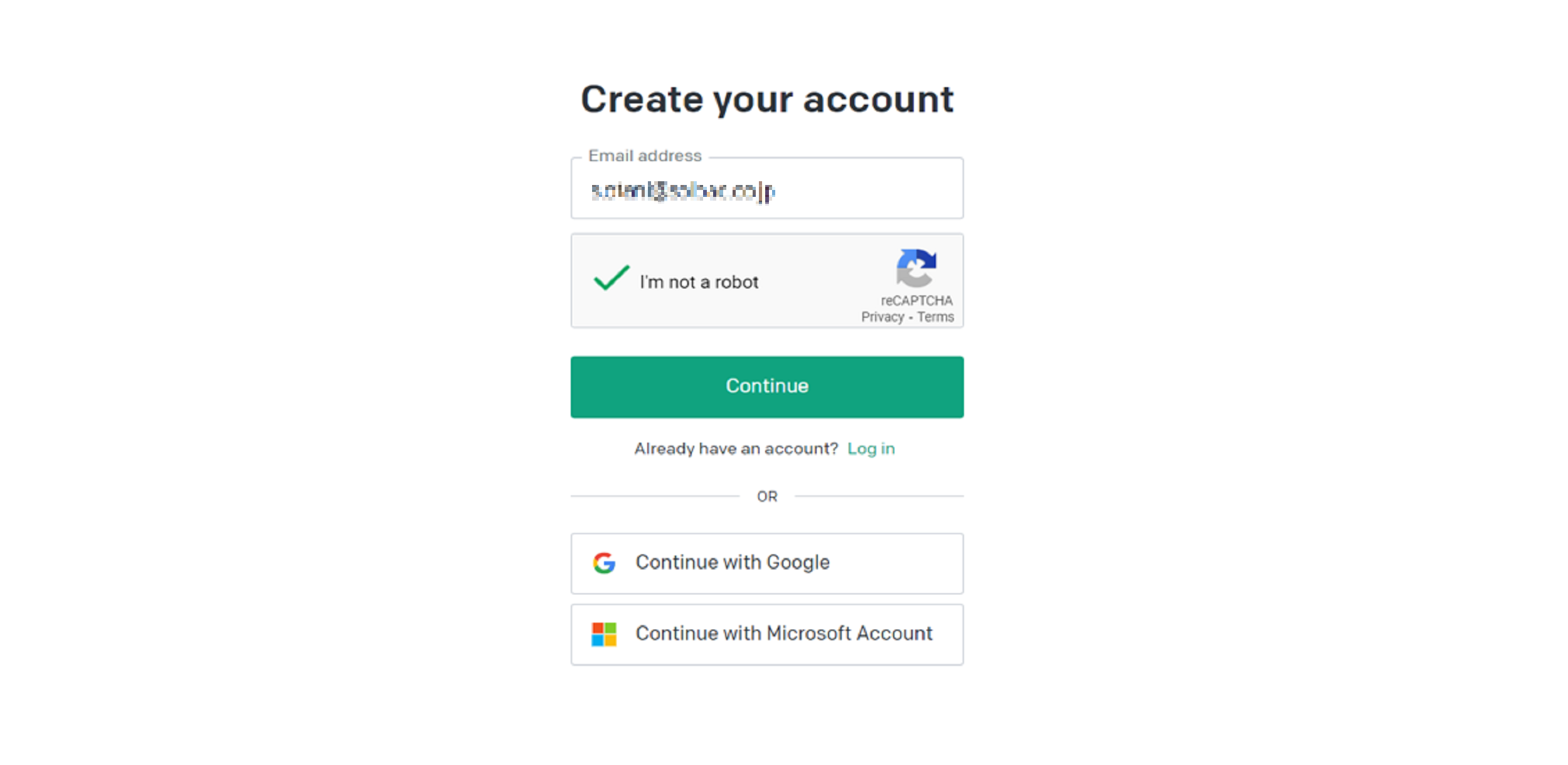The width and height of the screenshot is (1568, 765).
Task: Click the "Create your account" heading
Action: (x=767, y=99)
